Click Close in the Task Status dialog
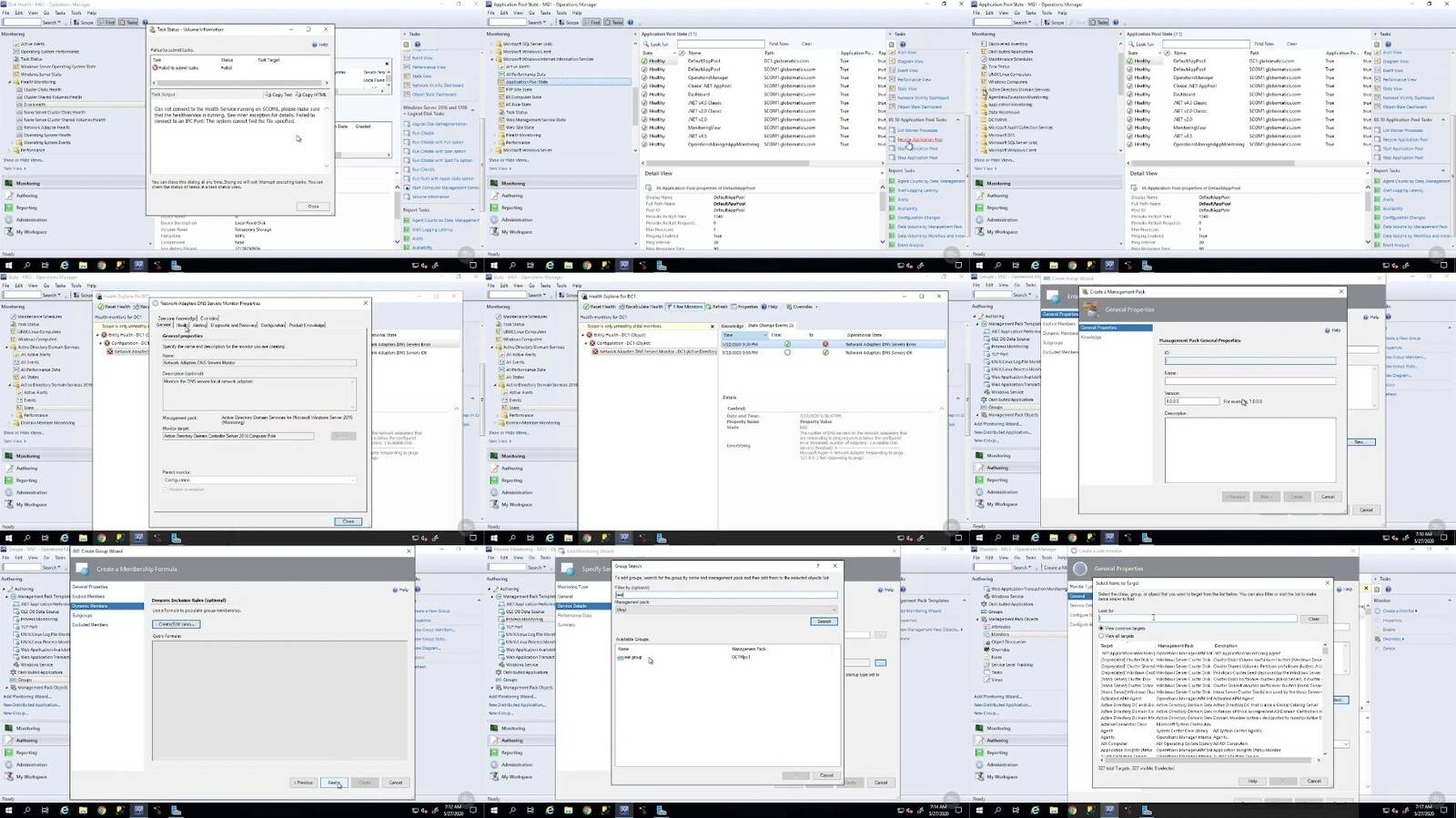The image size is (1456, 818). point(313,207)
